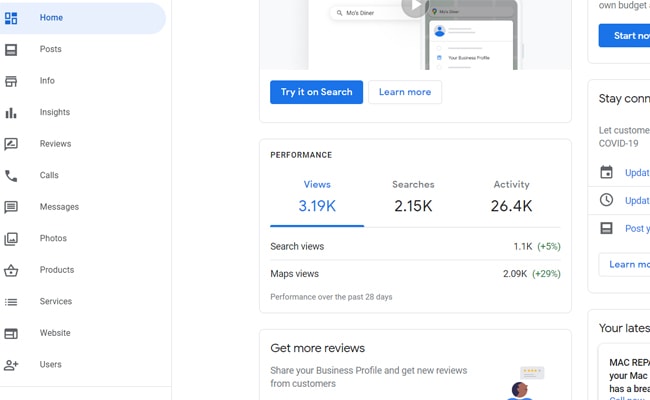
Task: Switch to the Views performance tab
Action: [x=317, y=197]
